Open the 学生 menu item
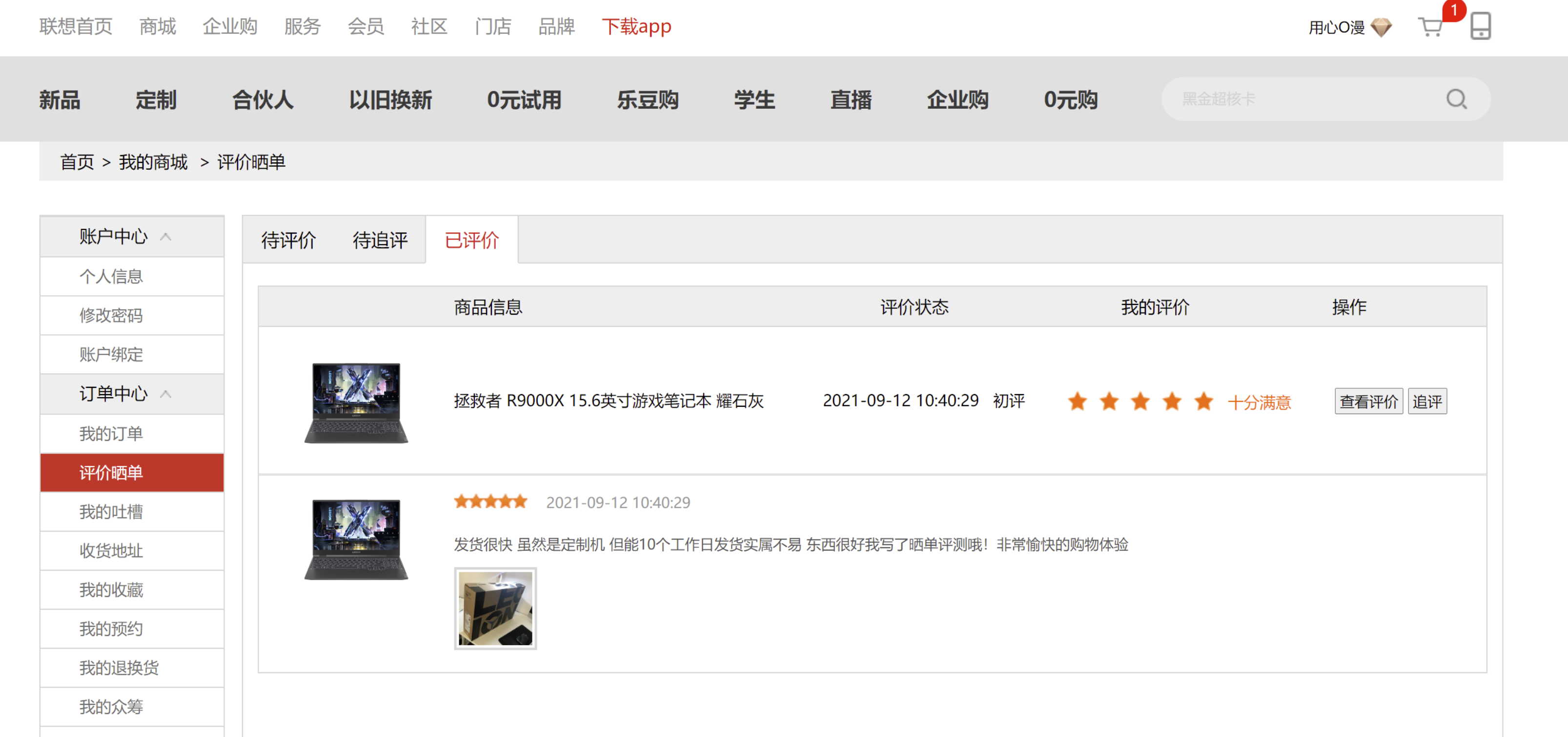1568x737 pixels. coord(754,99)
